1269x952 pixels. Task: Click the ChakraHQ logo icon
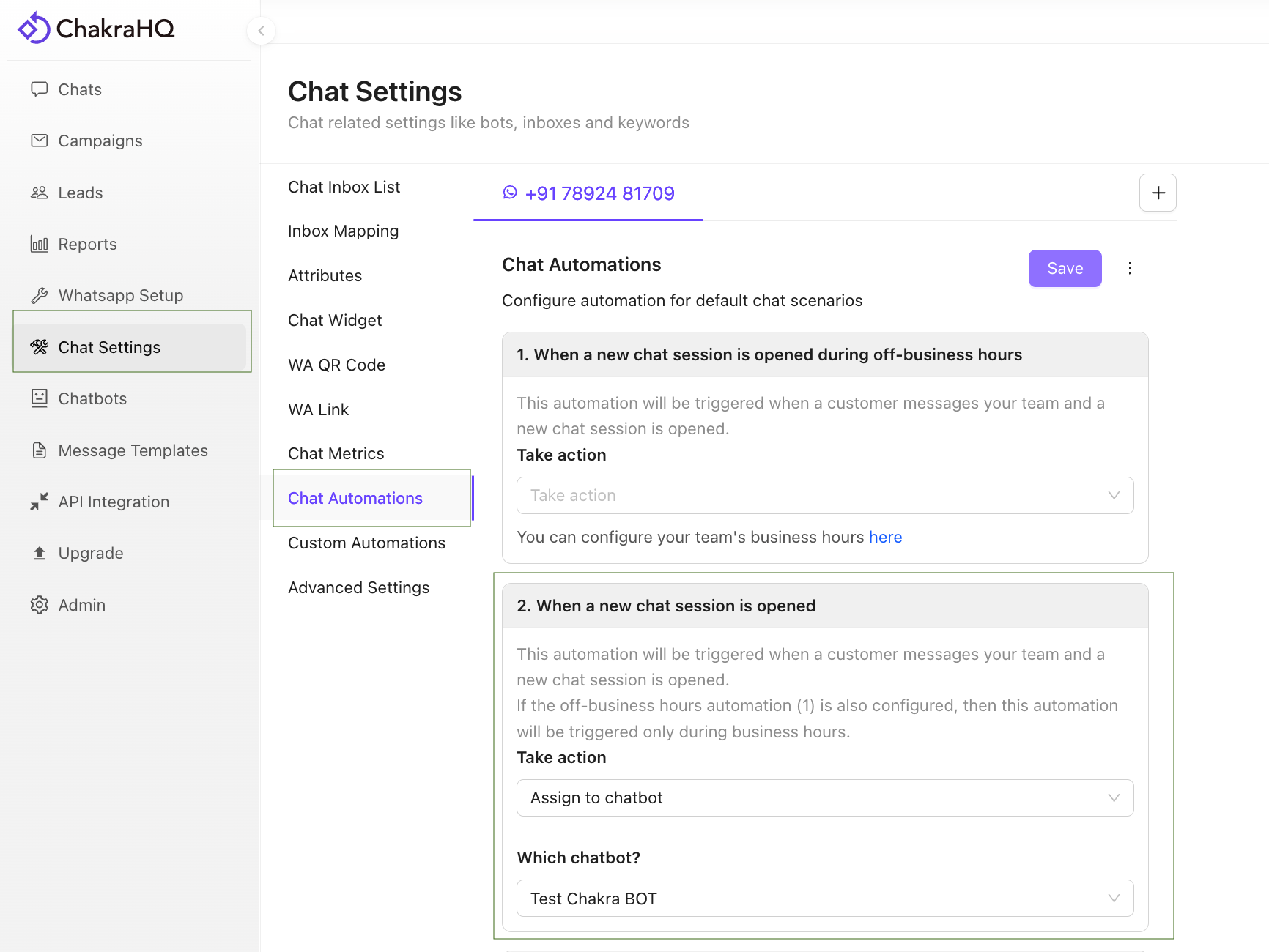coord(34,29)
